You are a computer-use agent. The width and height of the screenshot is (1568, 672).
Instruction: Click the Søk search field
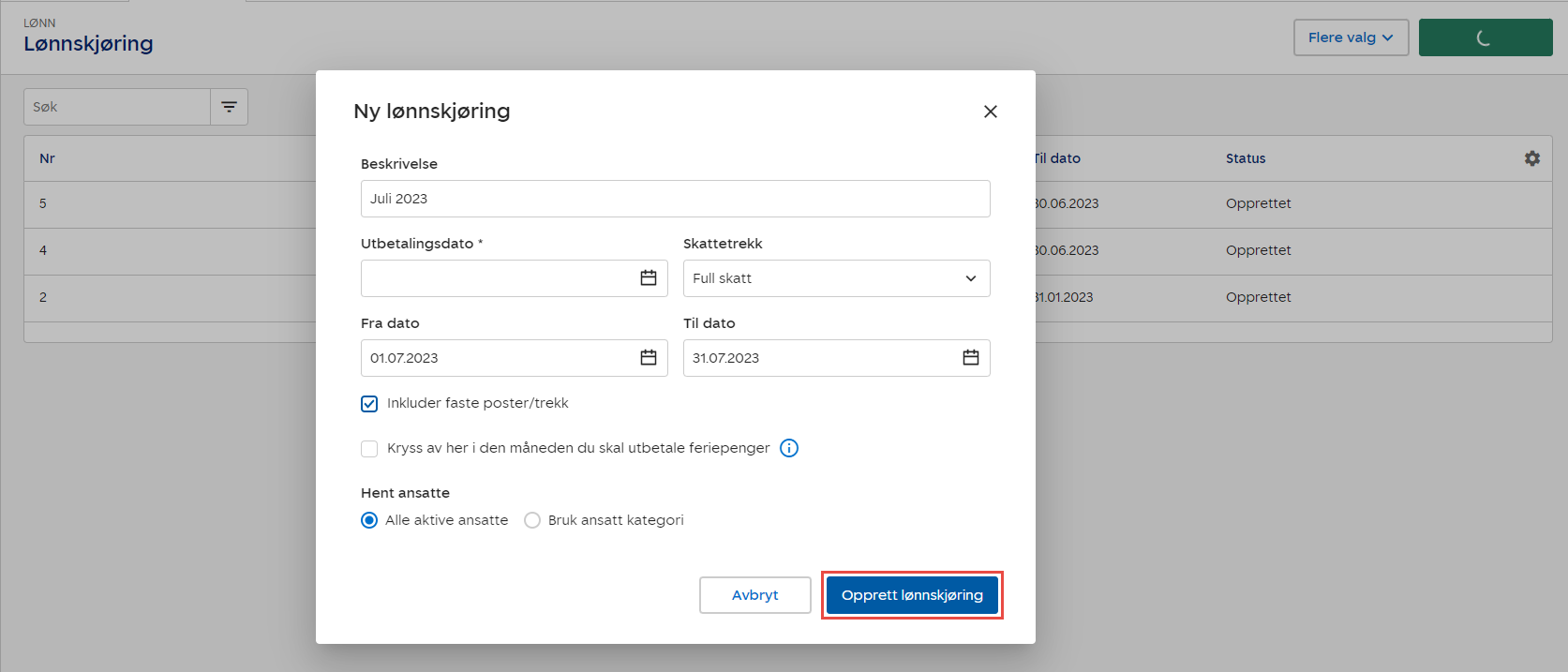tap(117, 107)
